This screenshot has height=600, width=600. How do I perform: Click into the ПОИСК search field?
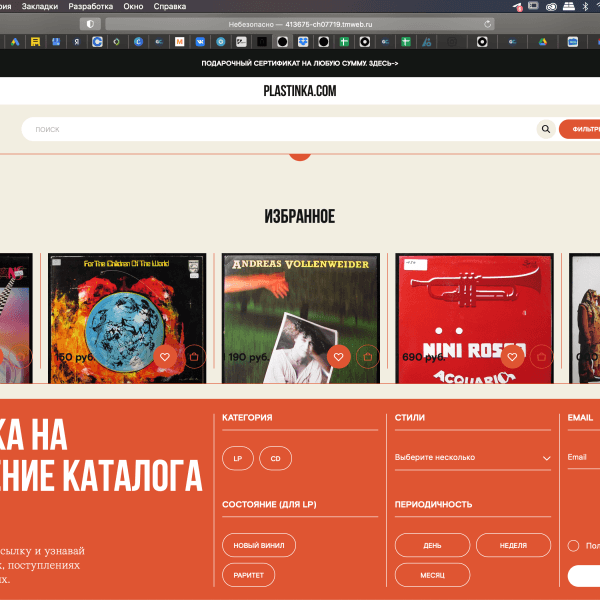[280, 129]
